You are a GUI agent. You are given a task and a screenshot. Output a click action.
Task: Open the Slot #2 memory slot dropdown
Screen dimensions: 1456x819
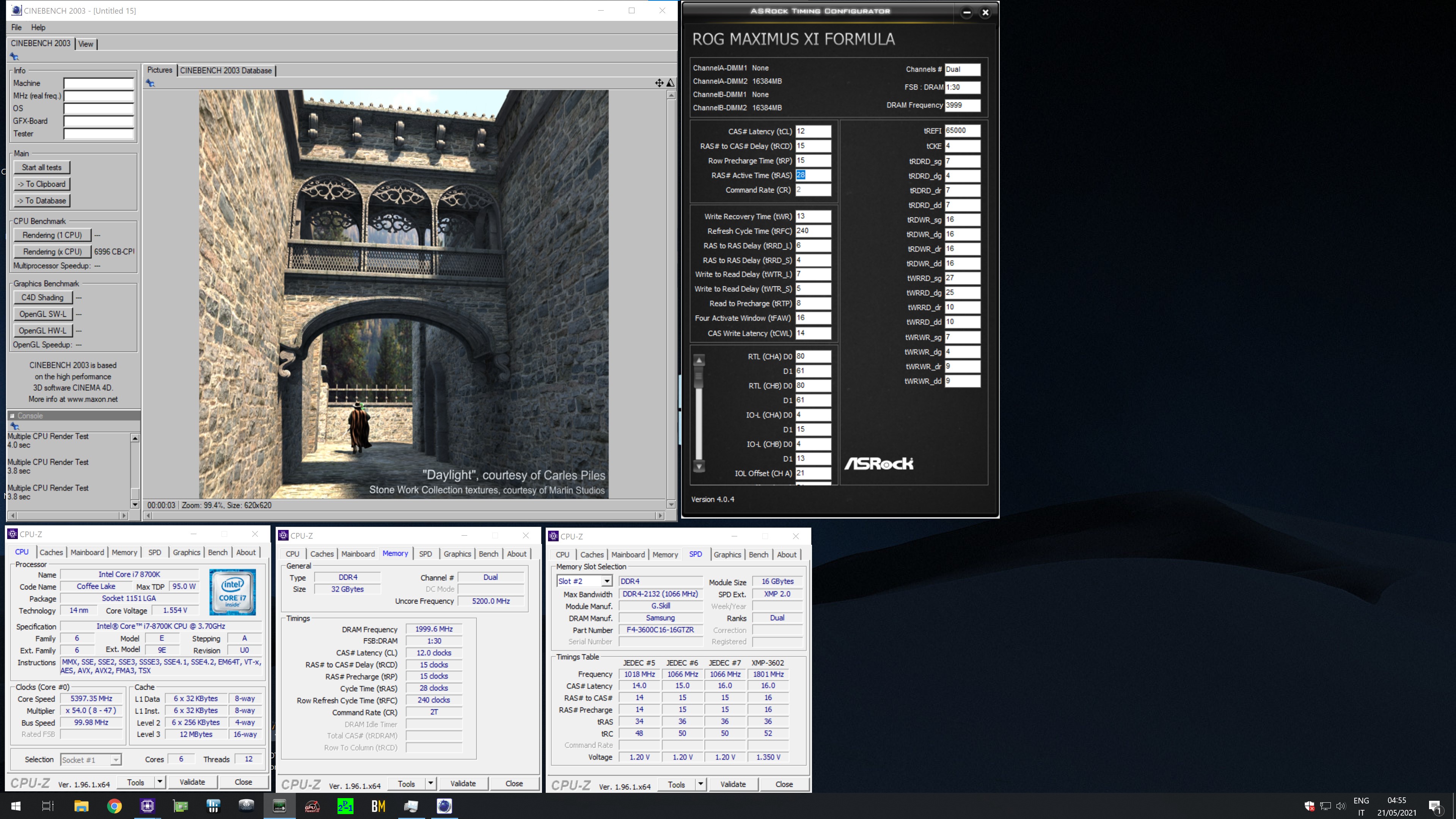606,581
